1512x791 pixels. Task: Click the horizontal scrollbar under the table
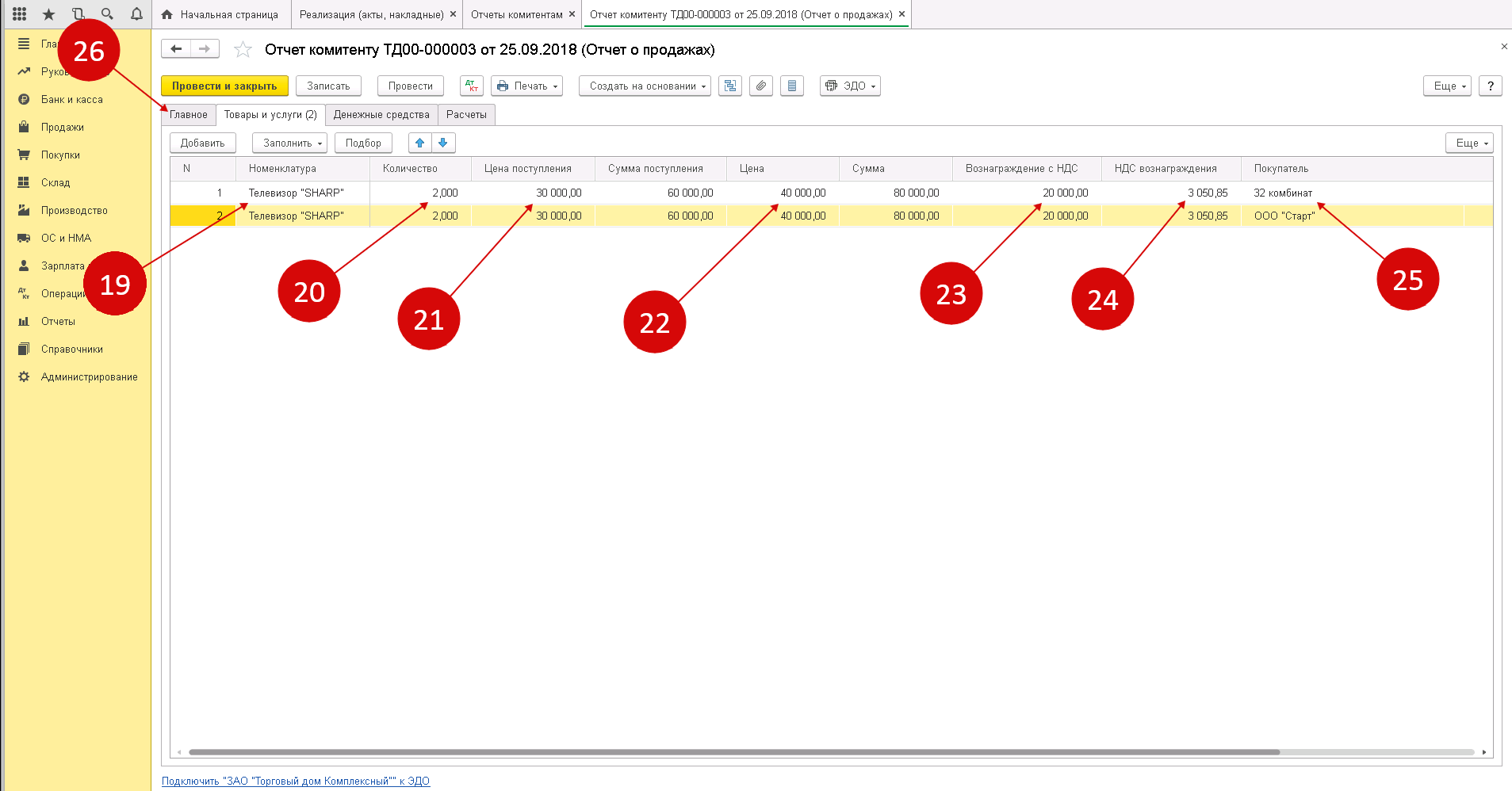[733, 752]
